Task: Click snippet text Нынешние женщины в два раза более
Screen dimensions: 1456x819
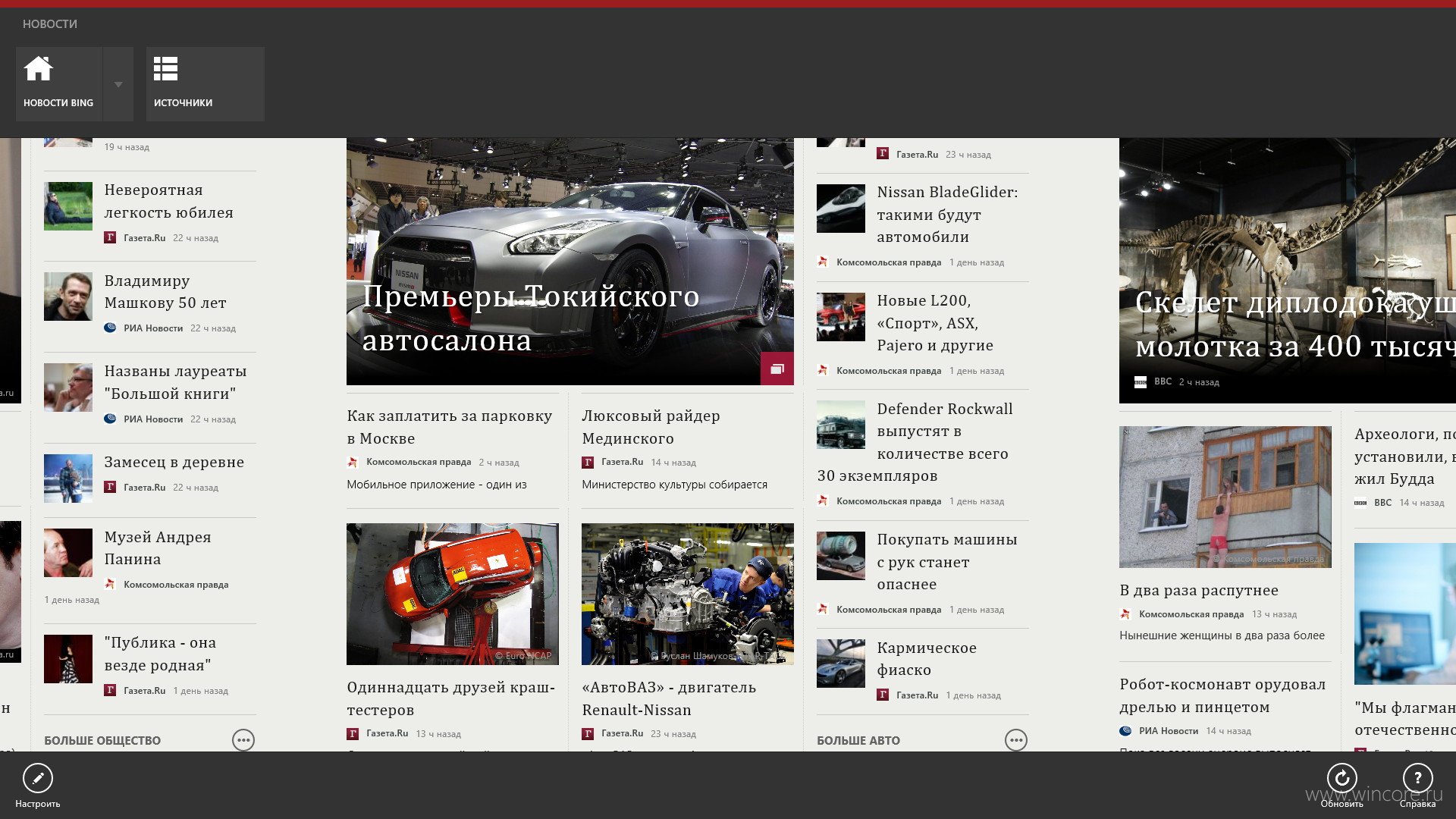Action: [1222, 635]
